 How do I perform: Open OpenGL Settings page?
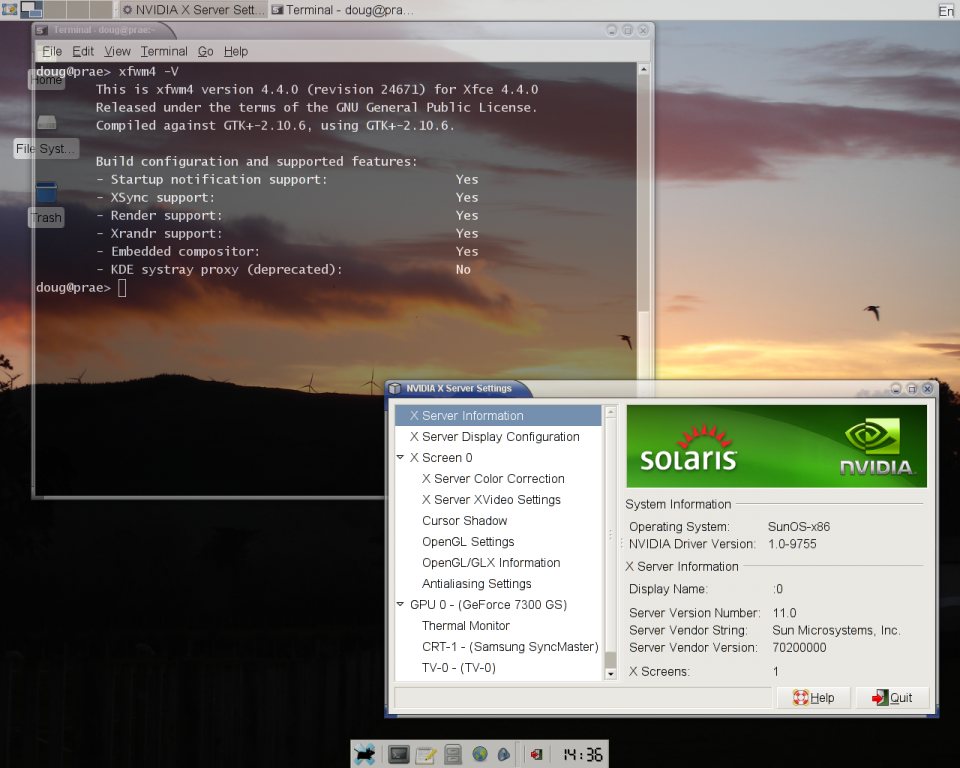click(x=498, y=541)
